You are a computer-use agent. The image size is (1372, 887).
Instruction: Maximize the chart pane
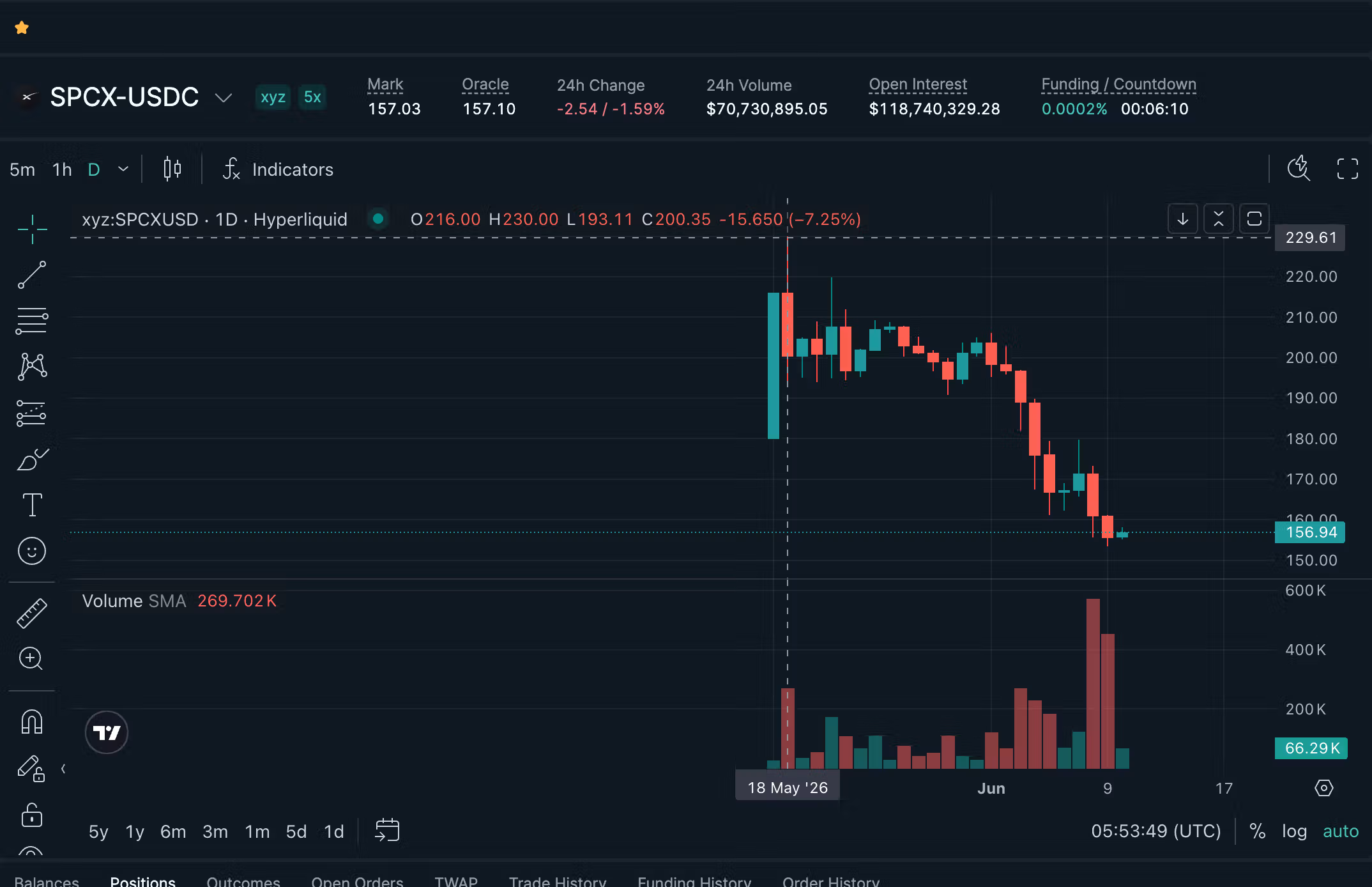click(1254, 219)
